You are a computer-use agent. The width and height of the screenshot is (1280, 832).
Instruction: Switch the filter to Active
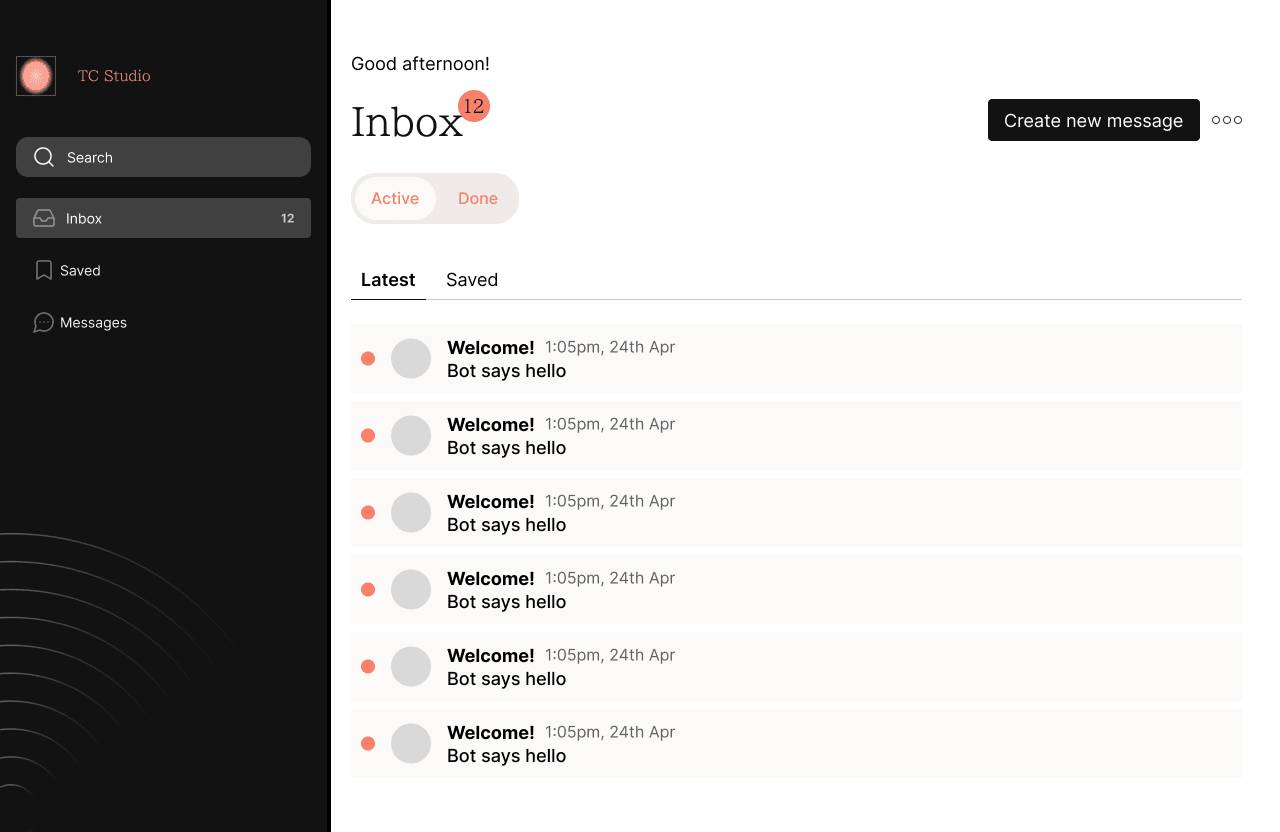tap(395, 198)
